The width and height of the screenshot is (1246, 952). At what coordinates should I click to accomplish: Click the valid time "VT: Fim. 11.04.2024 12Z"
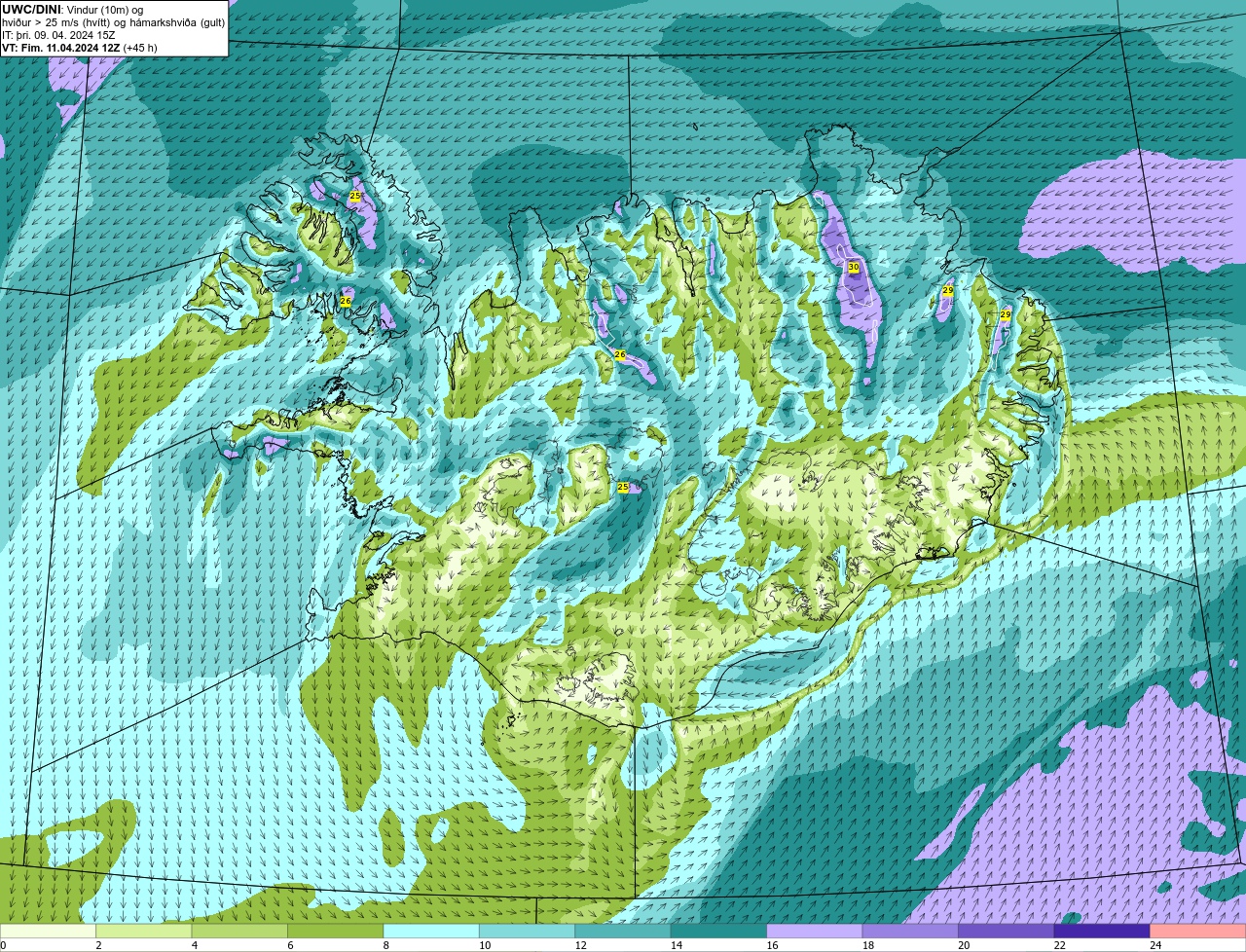(x=60, y=48)
